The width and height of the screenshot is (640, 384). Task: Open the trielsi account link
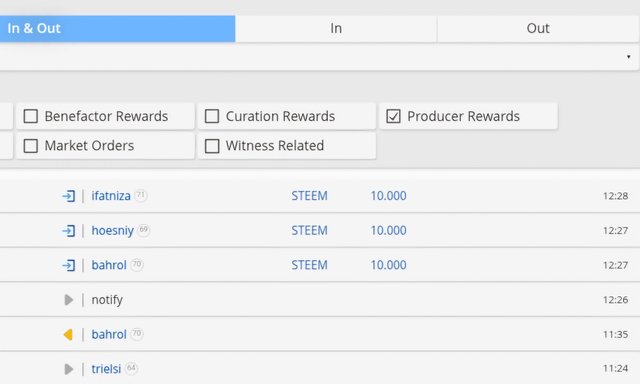coord(106,369)
